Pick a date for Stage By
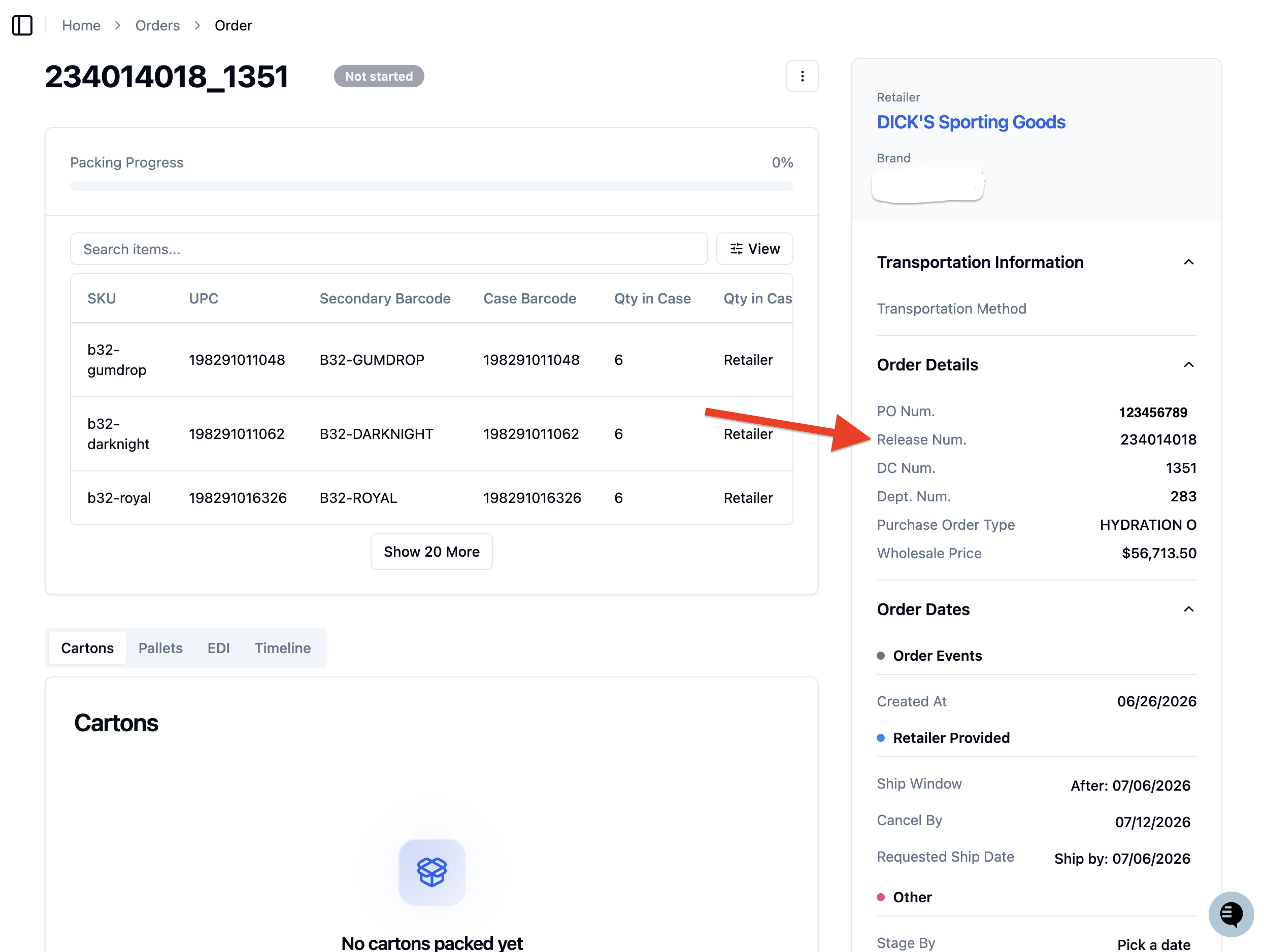This screenshot has height=952, width=1264. pyautogui.click(x=1153, y=943)
